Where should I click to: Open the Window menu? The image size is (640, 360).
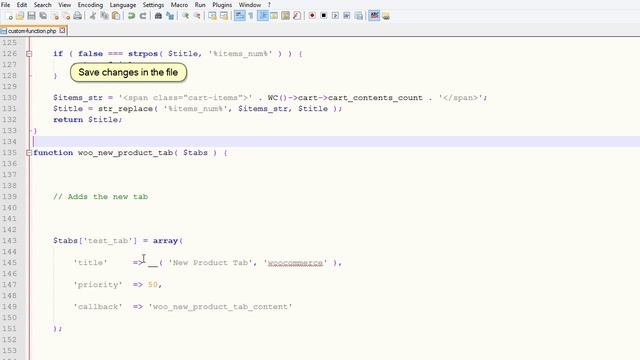pyautogui.click(x=250, y=5)
